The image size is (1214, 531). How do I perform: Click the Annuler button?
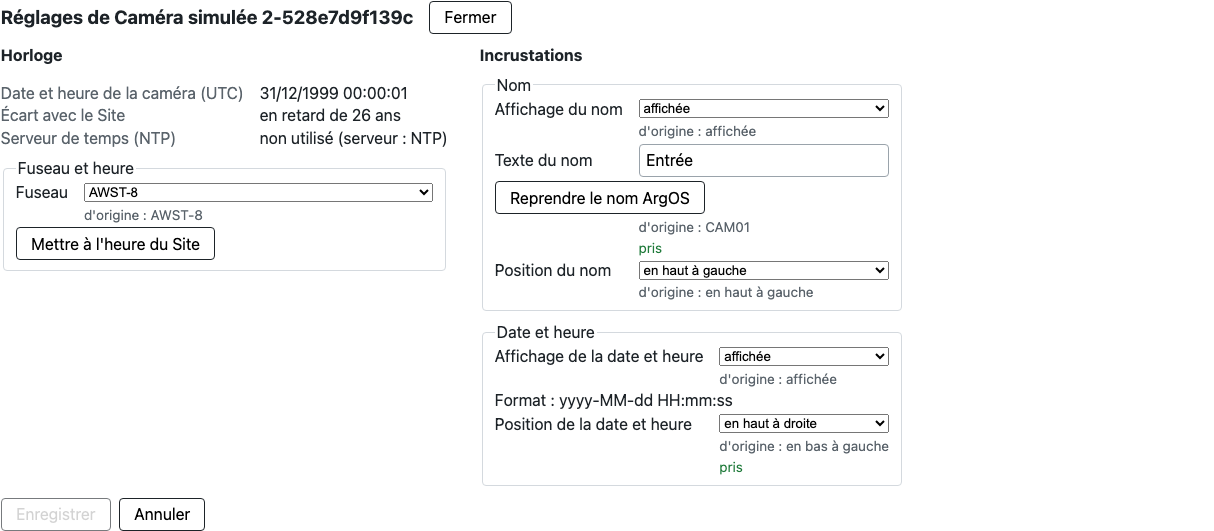click(x=162, y=514)
